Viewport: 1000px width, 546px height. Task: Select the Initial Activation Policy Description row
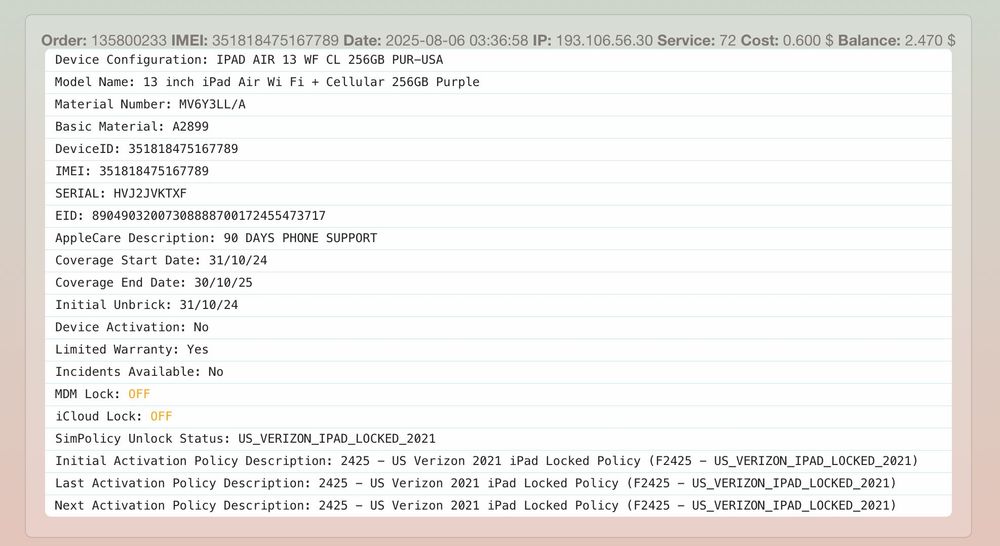tap(486, 461)
